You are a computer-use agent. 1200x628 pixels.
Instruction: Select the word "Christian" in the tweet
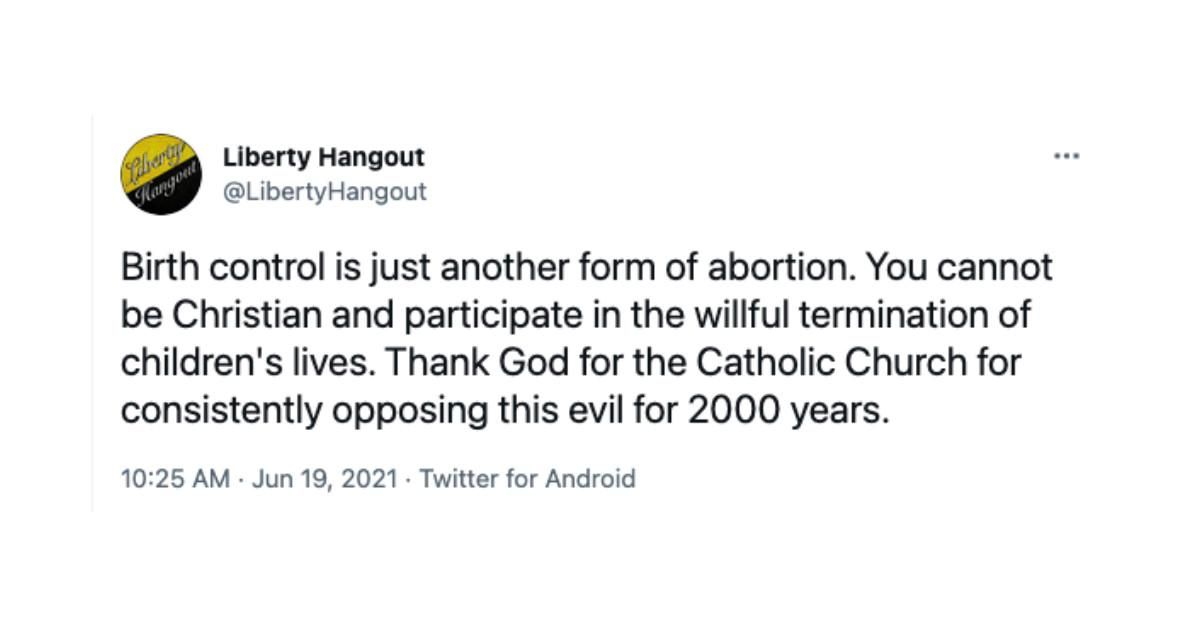241,316
